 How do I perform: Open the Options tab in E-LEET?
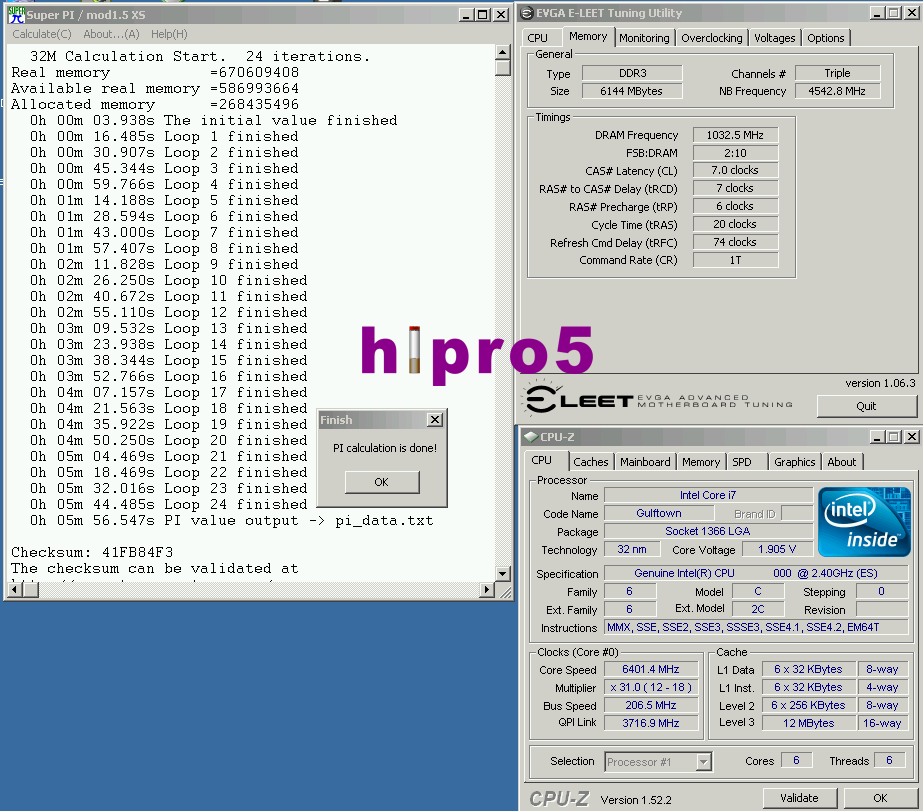click(825, 38)
